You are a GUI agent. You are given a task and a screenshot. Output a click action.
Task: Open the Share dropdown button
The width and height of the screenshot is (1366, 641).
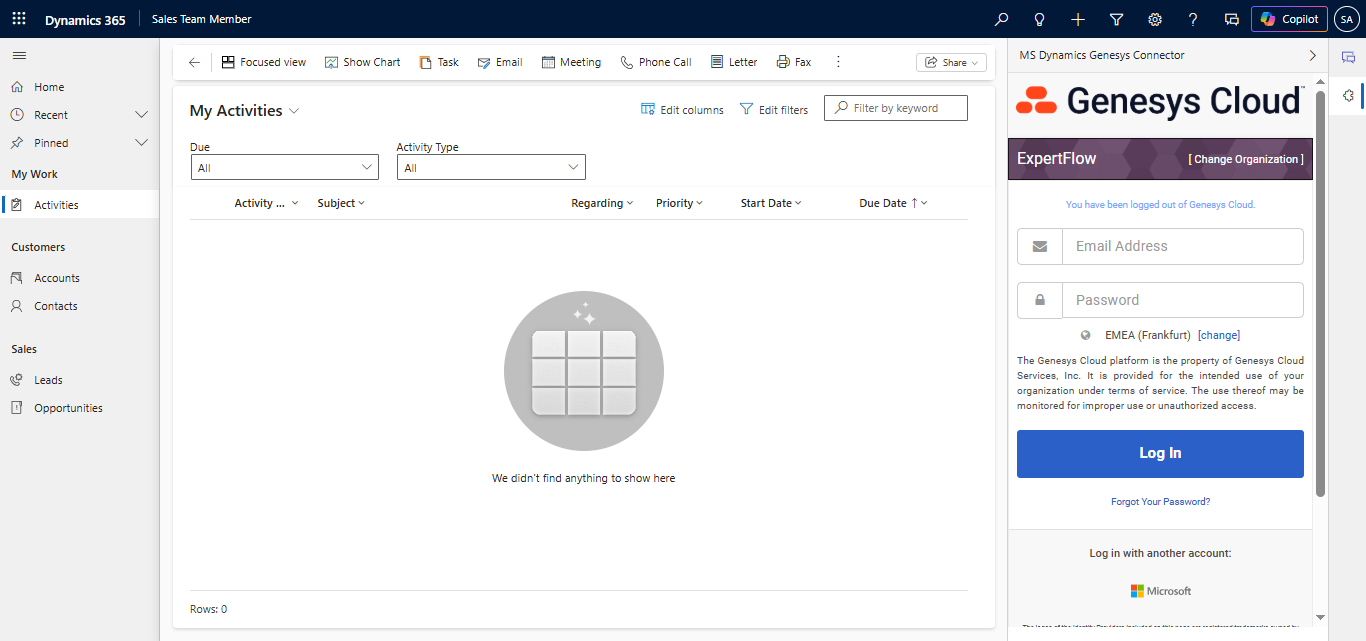coord(951,62)
